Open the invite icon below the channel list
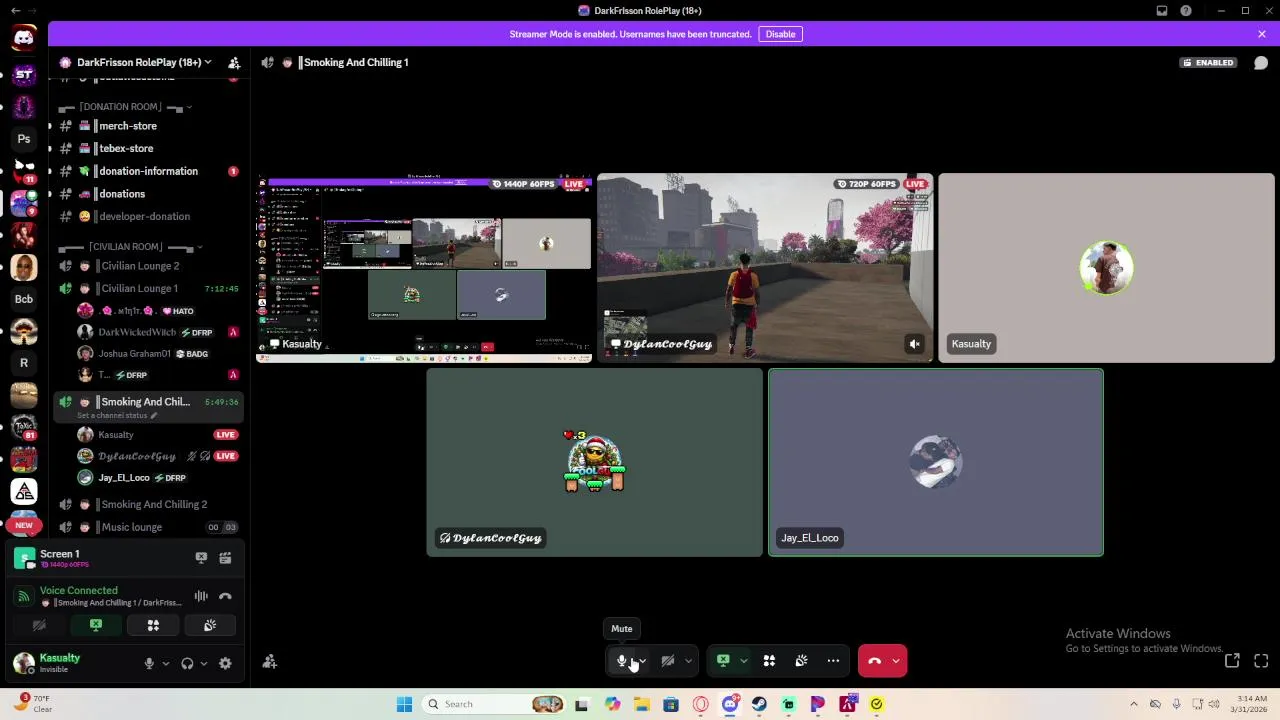 [x=270, y=661]
